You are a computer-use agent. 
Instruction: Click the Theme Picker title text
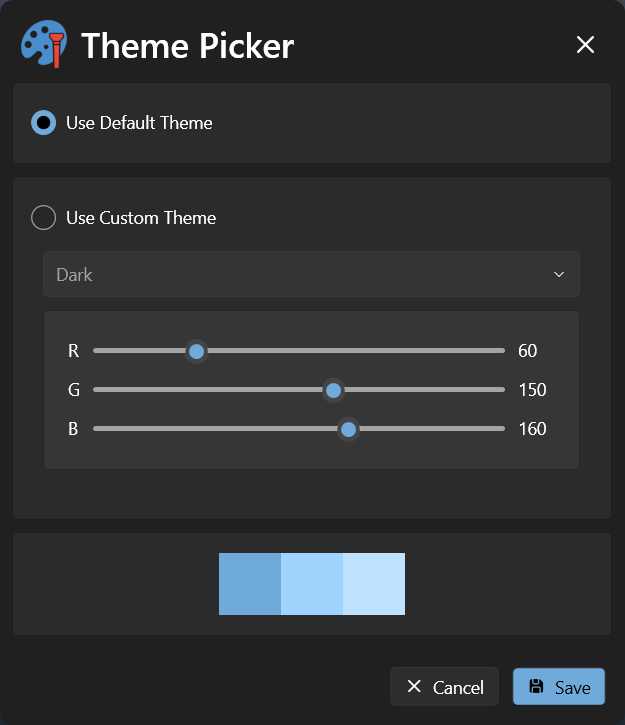coord(187,46)
